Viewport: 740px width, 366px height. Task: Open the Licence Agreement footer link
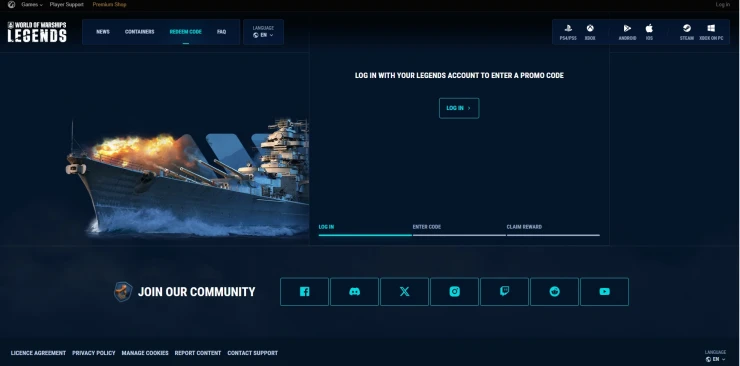pos(38,353)
